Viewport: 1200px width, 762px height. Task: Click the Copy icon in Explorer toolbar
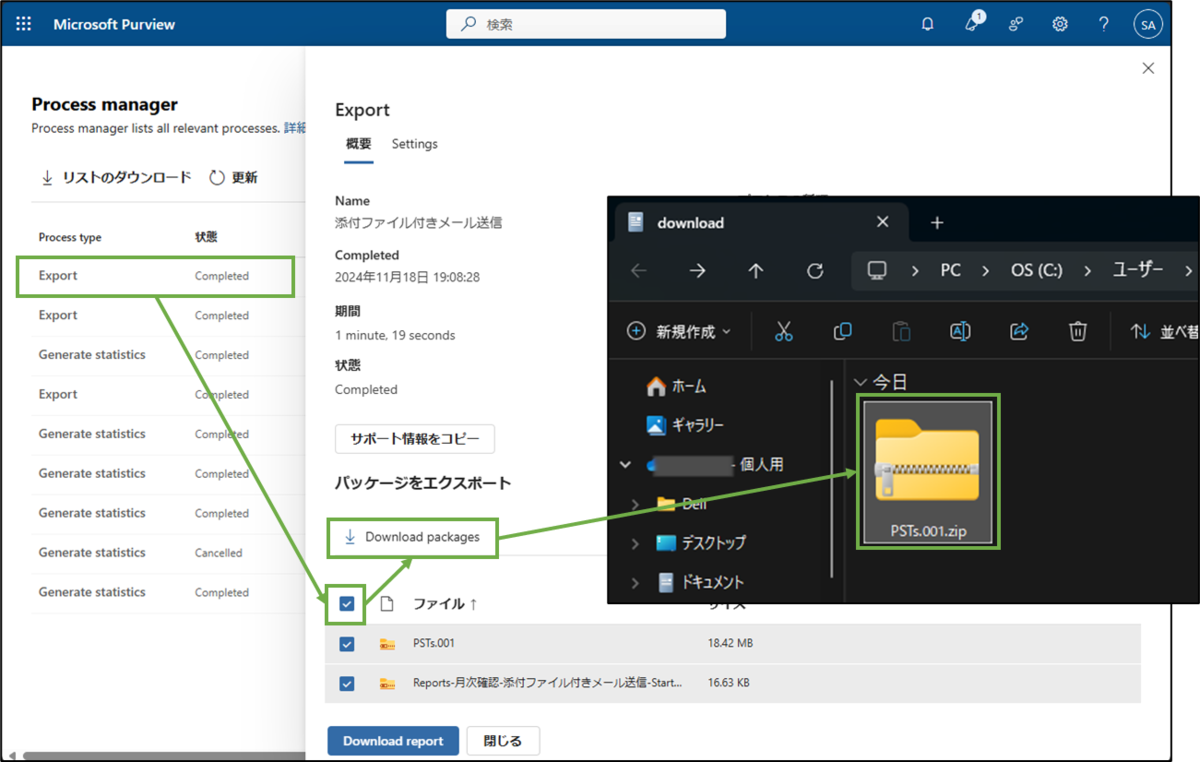[x=842, y=332]
